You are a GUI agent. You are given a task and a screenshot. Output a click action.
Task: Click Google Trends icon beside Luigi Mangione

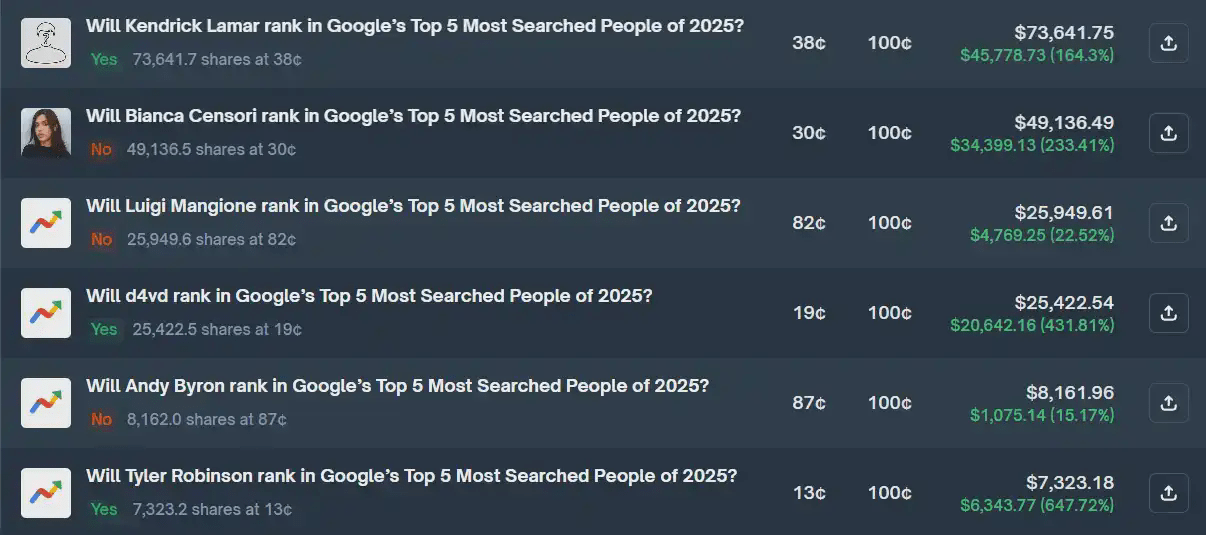(x=46, y=223)
